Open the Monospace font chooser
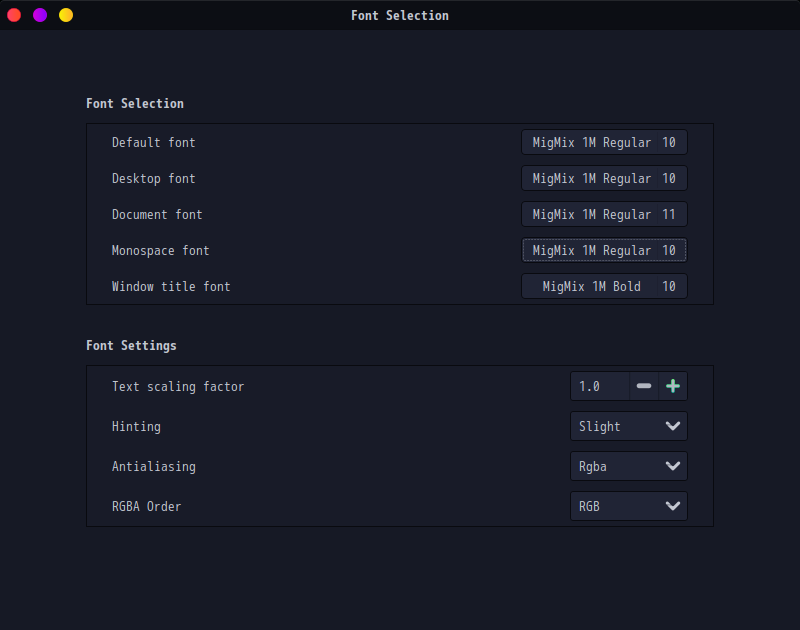The height and width of the screenshot is (630, 800). point(604,250)
